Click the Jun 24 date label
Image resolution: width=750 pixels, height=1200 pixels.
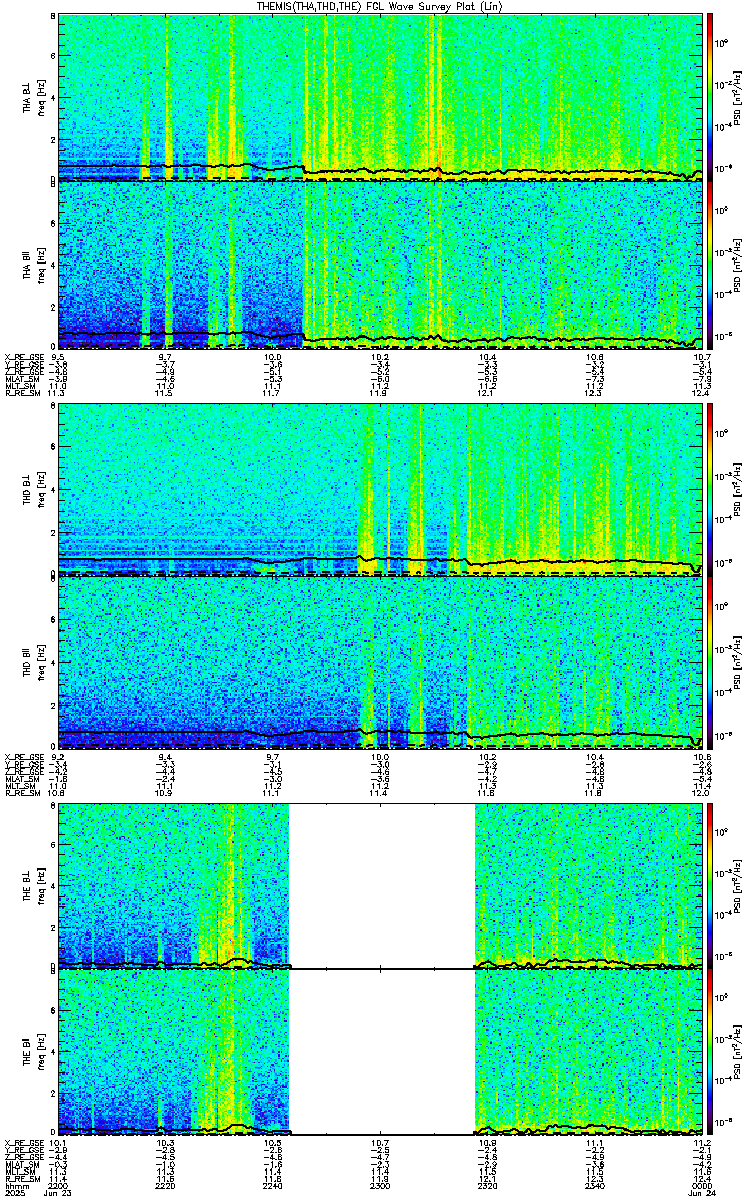[x=703, y=1191]
